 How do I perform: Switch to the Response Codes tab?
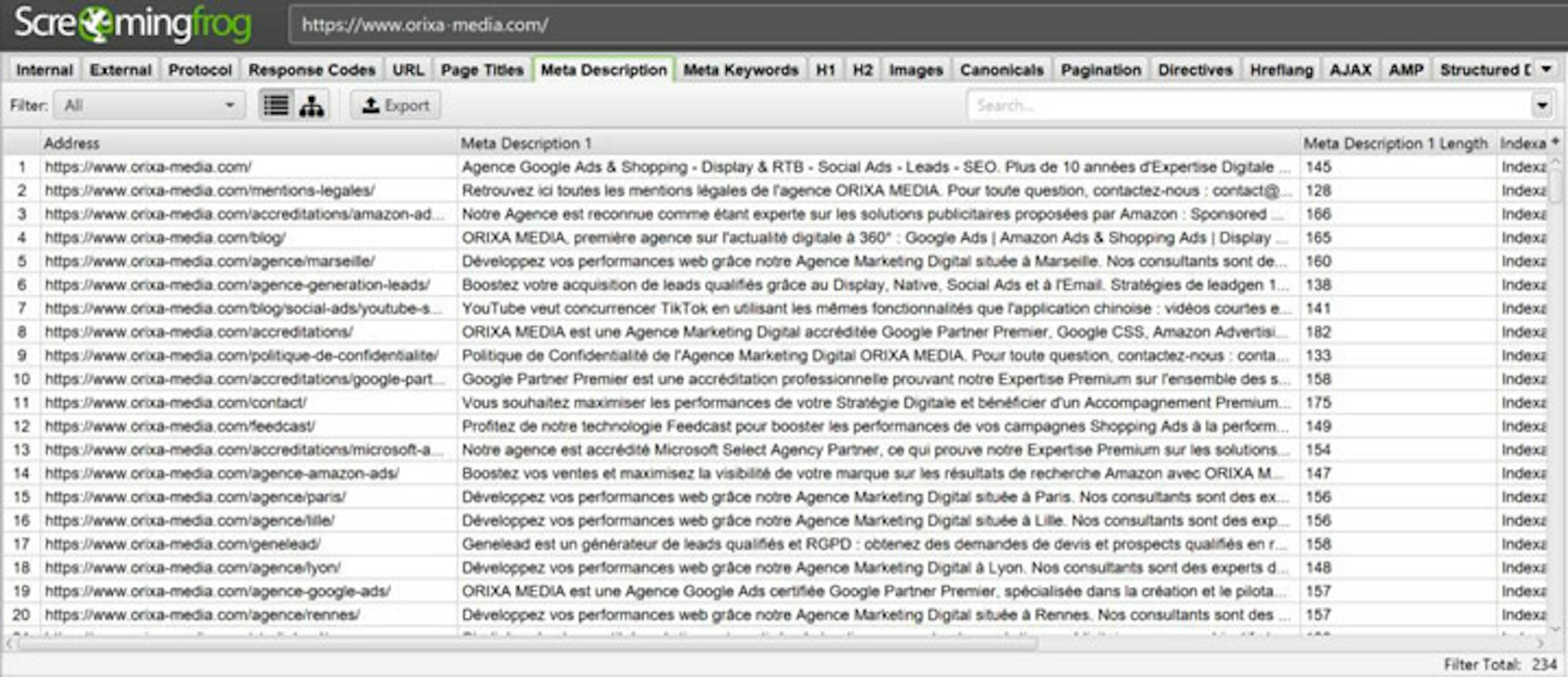tap(312, 70)
